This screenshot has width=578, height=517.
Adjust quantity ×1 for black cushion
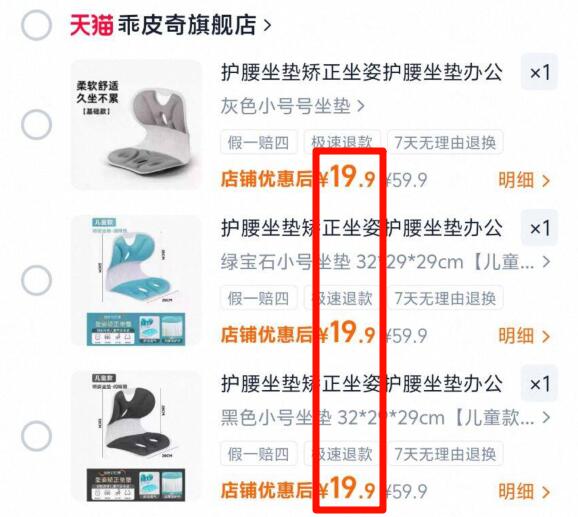click(539, 384)
